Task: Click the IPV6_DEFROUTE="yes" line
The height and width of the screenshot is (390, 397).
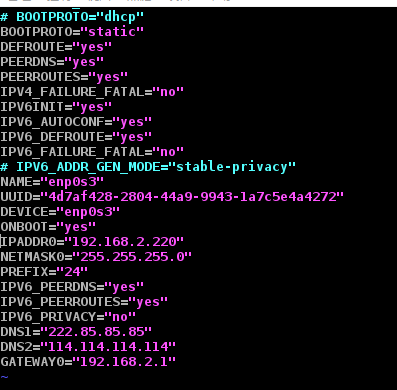Action: pos(76,137)
